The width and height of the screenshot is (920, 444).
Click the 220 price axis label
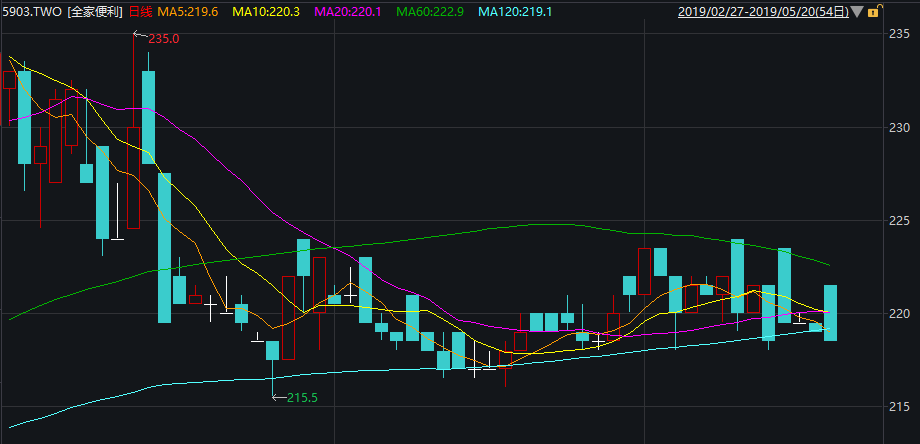[x=899, y=313]
